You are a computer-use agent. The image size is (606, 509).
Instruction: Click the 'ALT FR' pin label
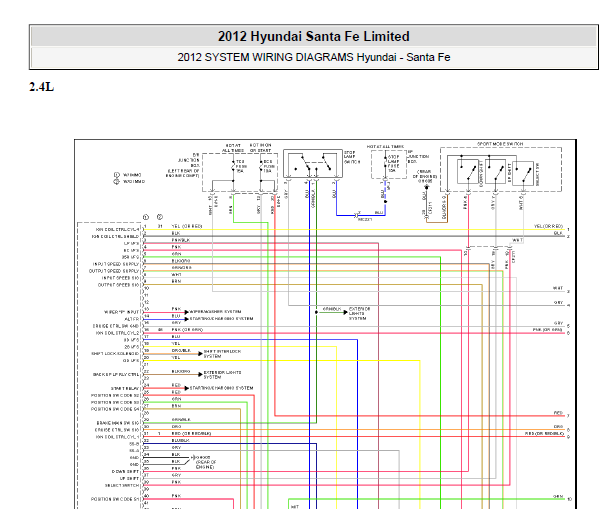coord(132,319)
